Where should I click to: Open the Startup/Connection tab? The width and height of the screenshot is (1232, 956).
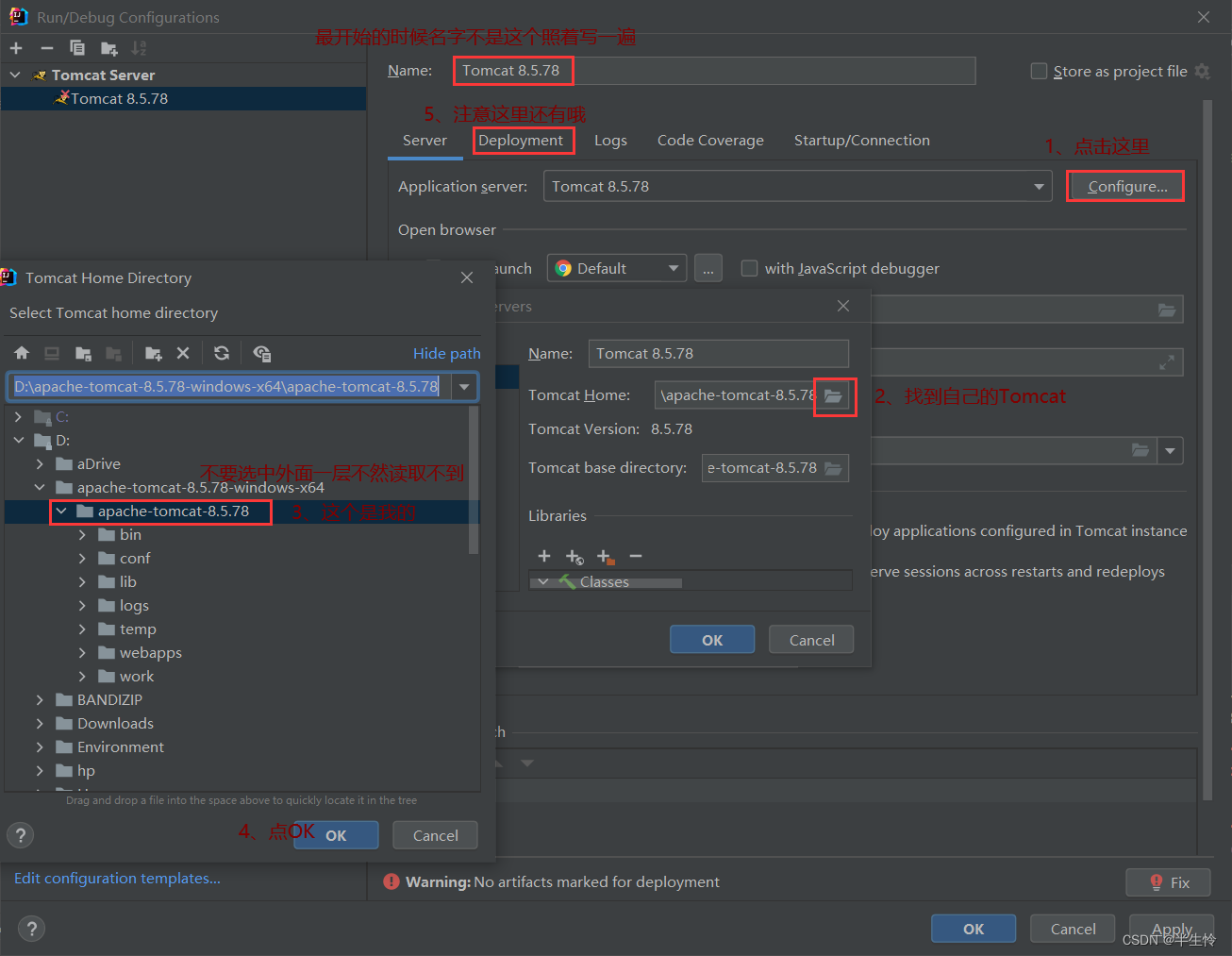click(862, 141)
